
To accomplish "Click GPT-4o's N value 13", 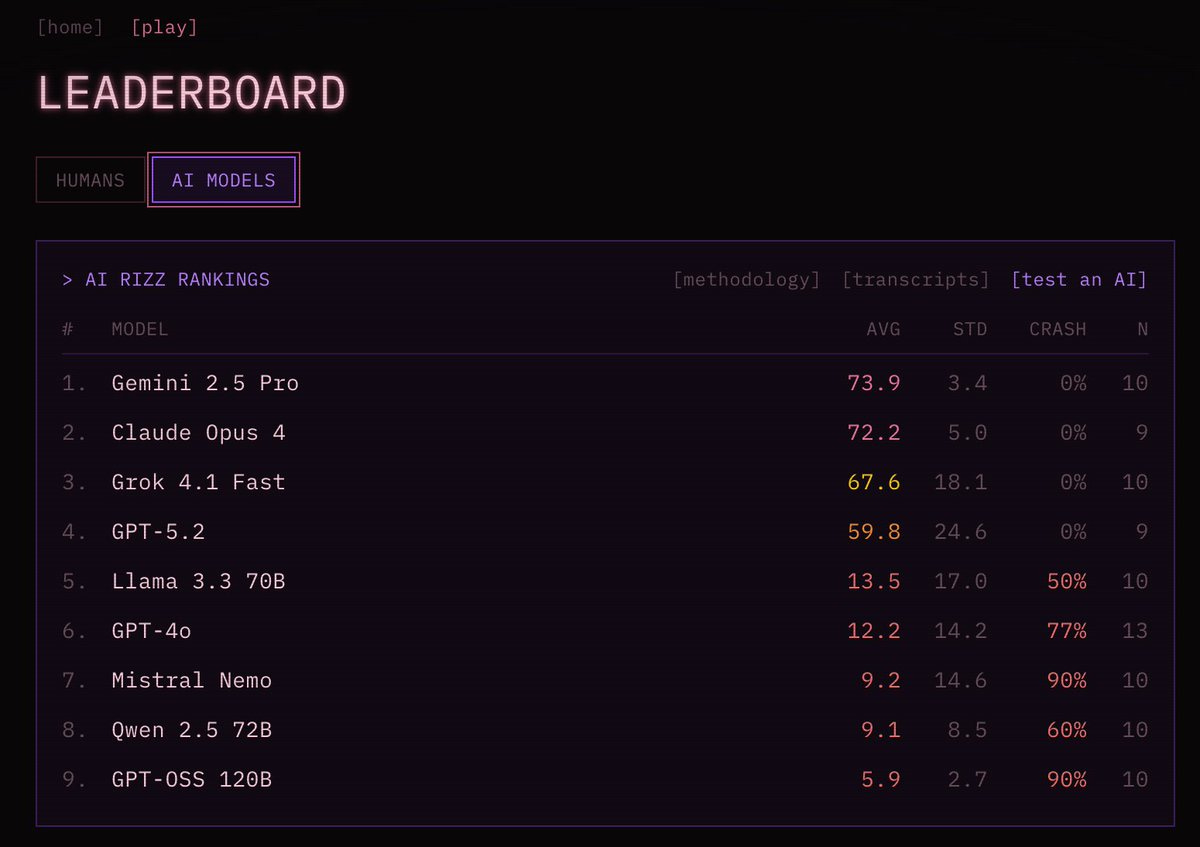I will coord(1135,630).
